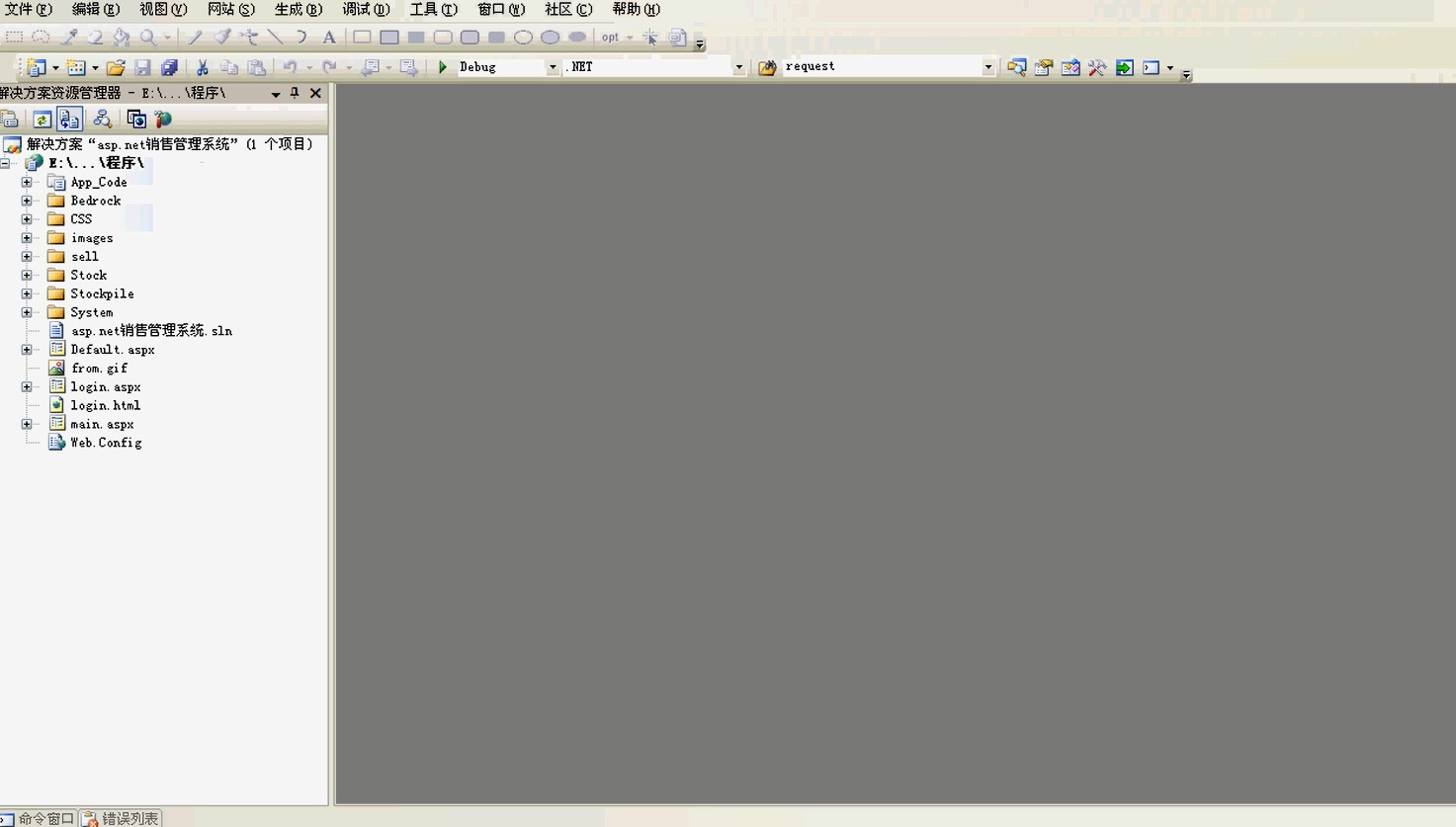Choose the paint bucket fill tool
This screenshot has height=827, width=1456.
click(122, 38)
